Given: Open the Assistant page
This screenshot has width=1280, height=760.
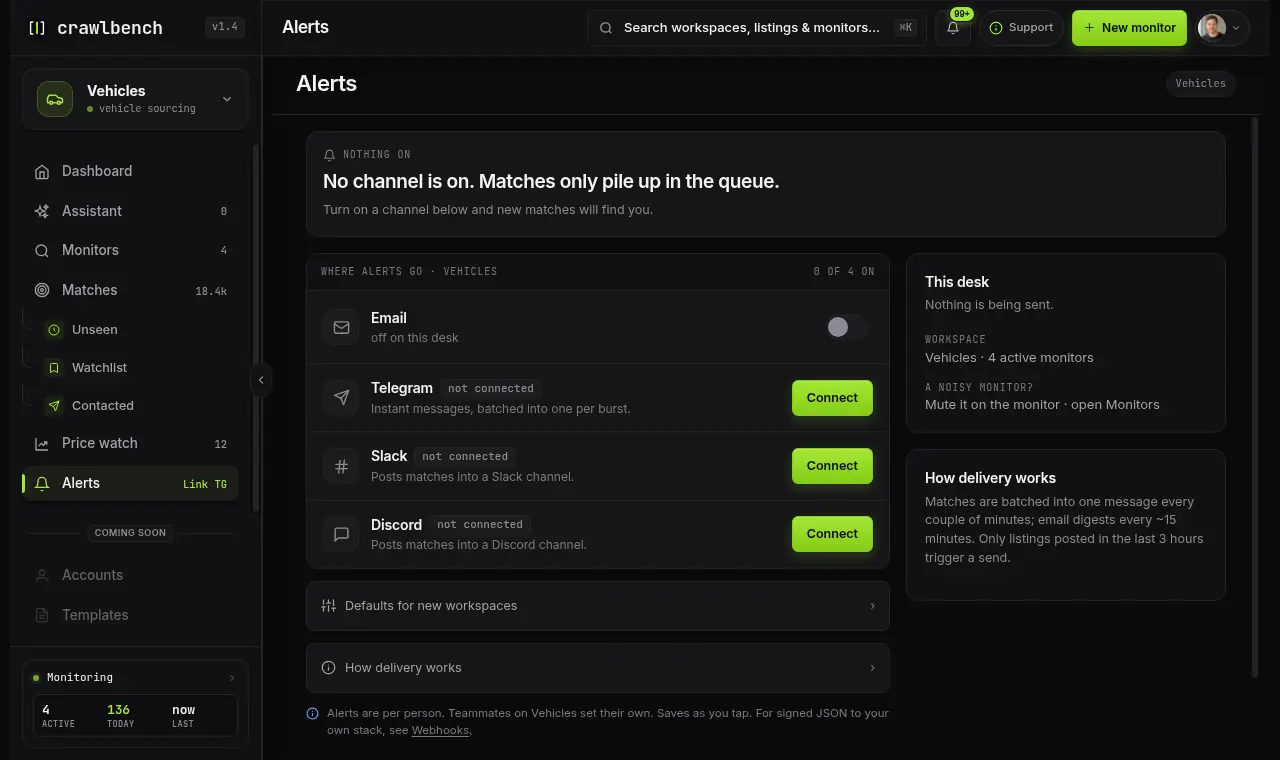Looking at the screenshot, I should 130,211.
